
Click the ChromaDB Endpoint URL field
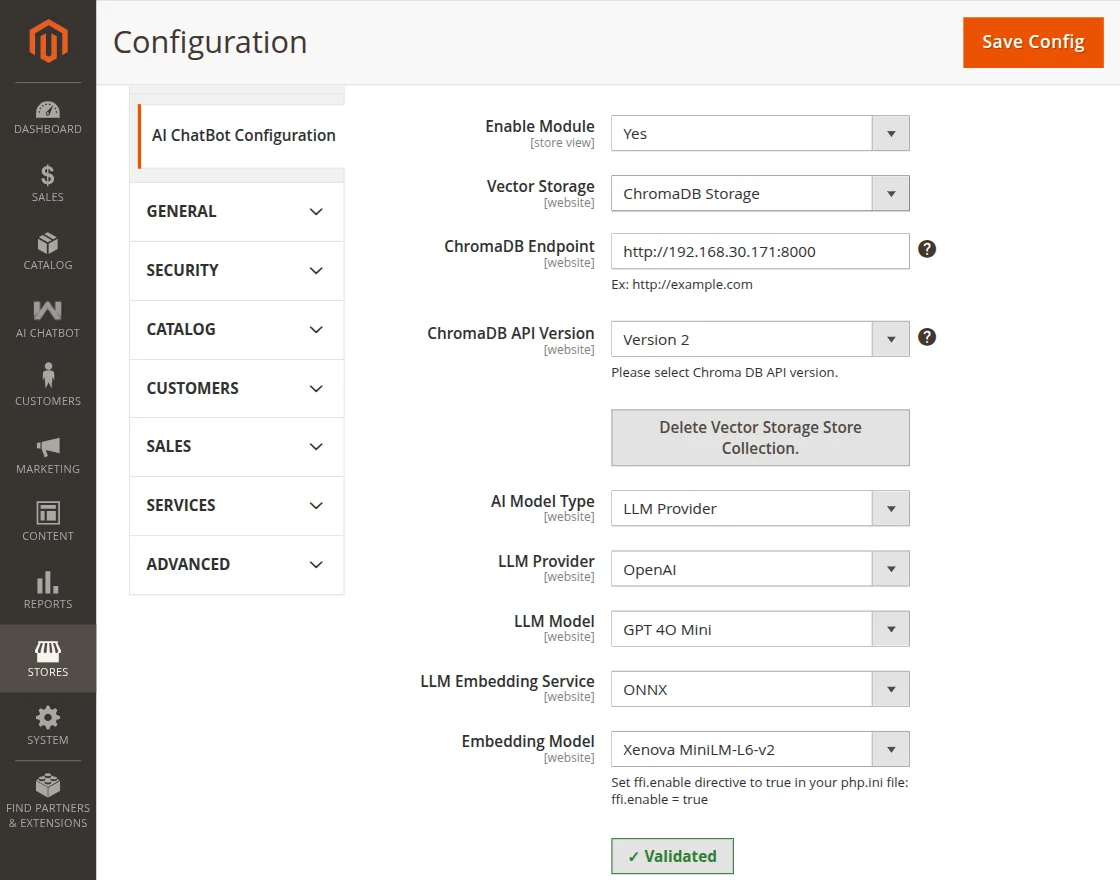pos(760,252)
